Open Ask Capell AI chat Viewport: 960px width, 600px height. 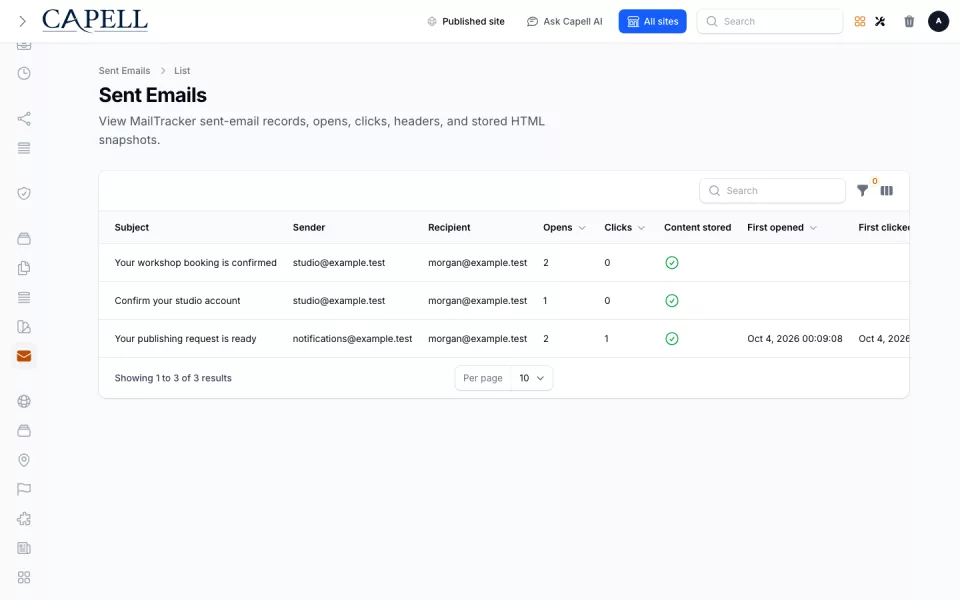(564, 21)
